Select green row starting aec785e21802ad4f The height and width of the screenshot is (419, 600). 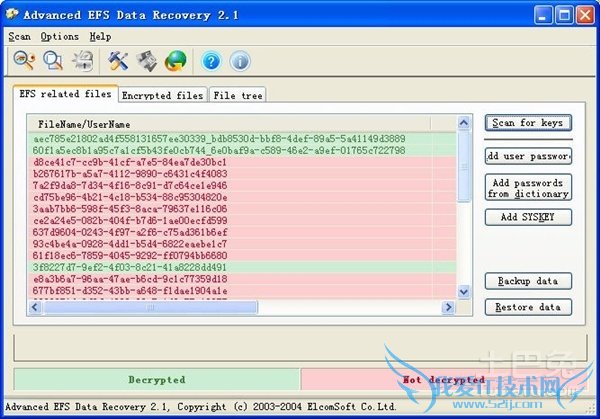(242, 139)
